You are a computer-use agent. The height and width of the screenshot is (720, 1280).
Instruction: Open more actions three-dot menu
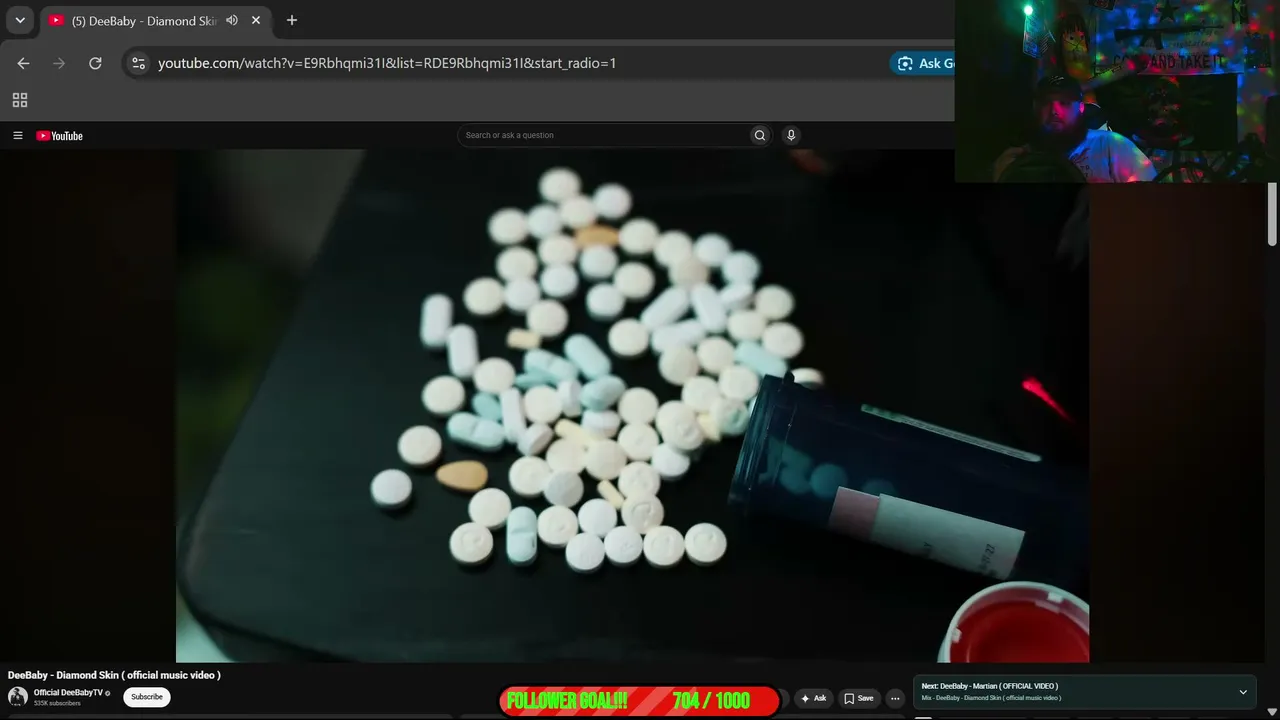tap(895, 698)
